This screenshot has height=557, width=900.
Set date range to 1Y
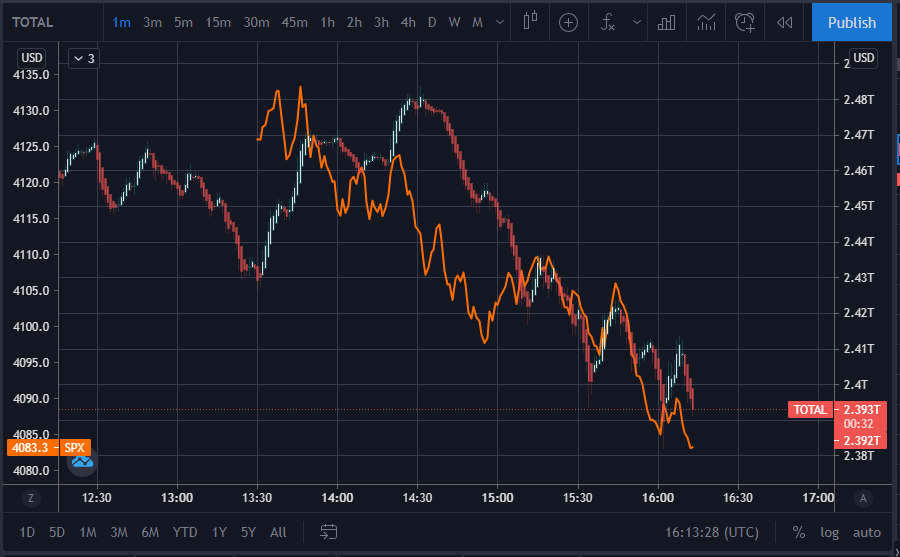[x=219, y=532]
